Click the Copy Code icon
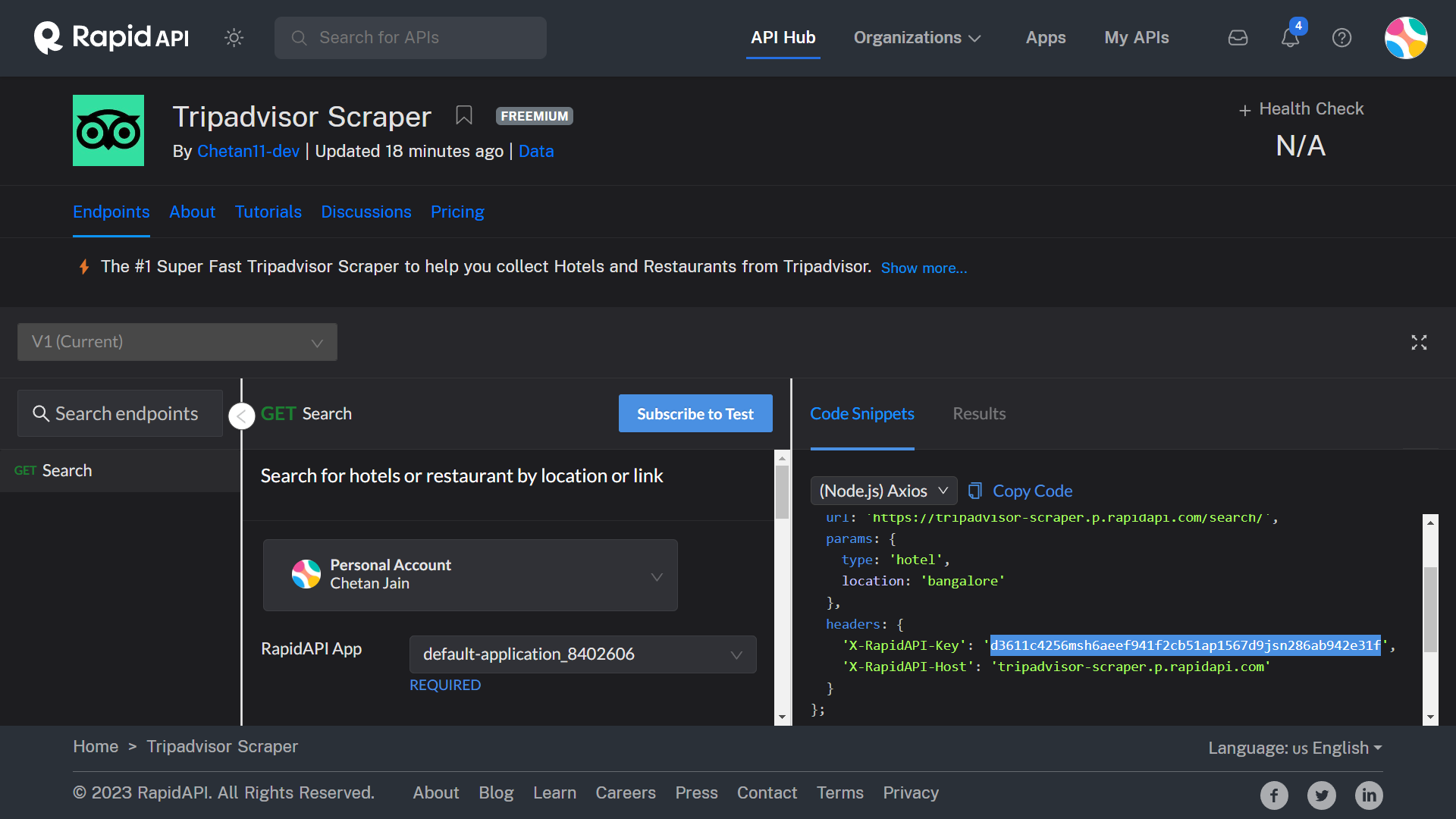This screenshot has height=819, width=1456. pyautogui.click(x=975, y=491)
